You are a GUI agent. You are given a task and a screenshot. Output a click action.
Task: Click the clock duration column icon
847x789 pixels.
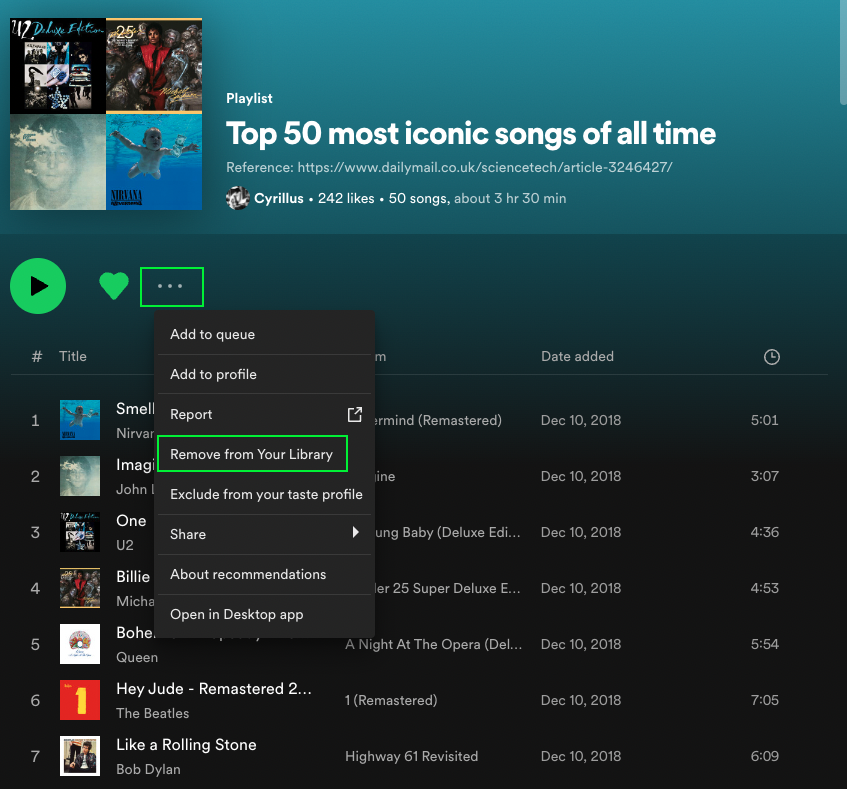point(771,357)
